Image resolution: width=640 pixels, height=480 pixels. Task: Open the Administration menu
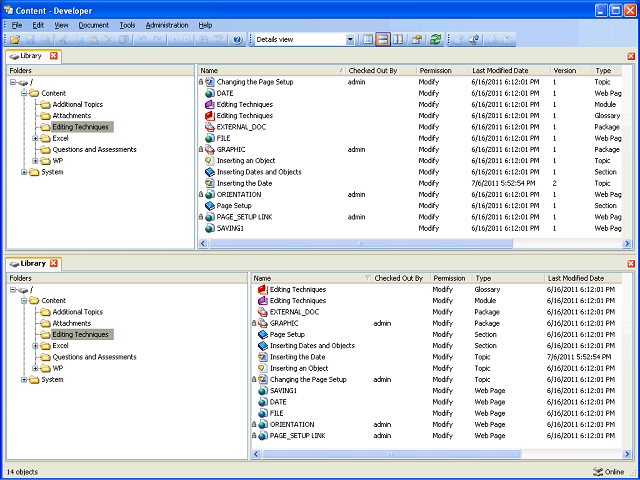[167, 25]
